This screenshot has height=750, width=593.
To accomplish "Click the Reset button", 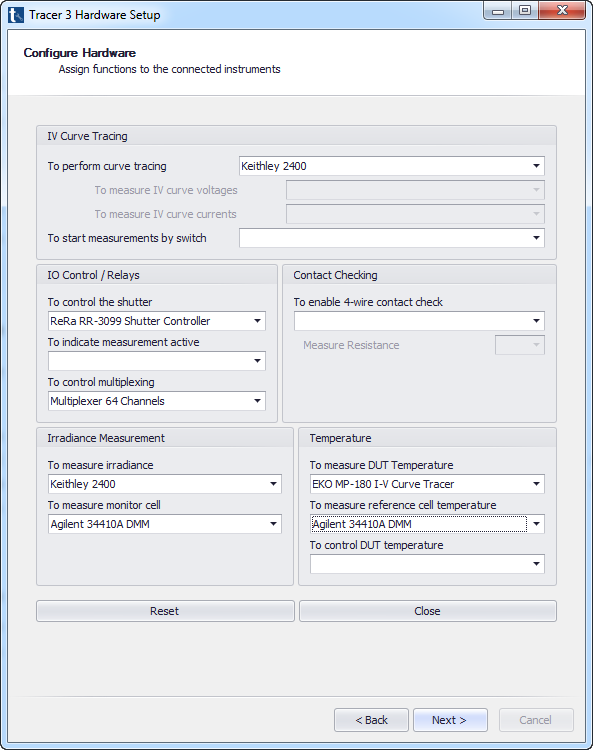I will point(165,611).
